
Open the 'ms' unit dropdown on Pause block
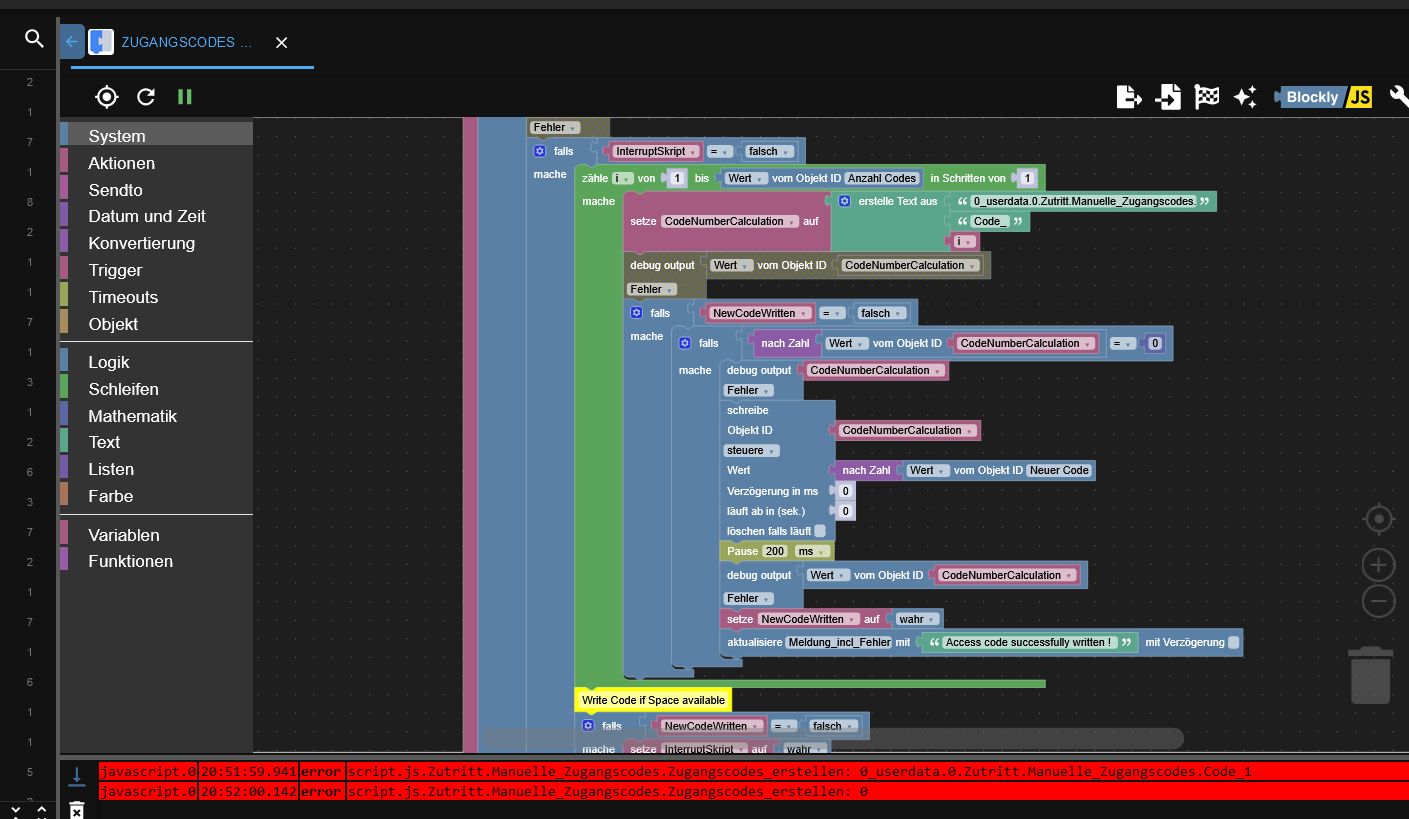click(811, 551)
